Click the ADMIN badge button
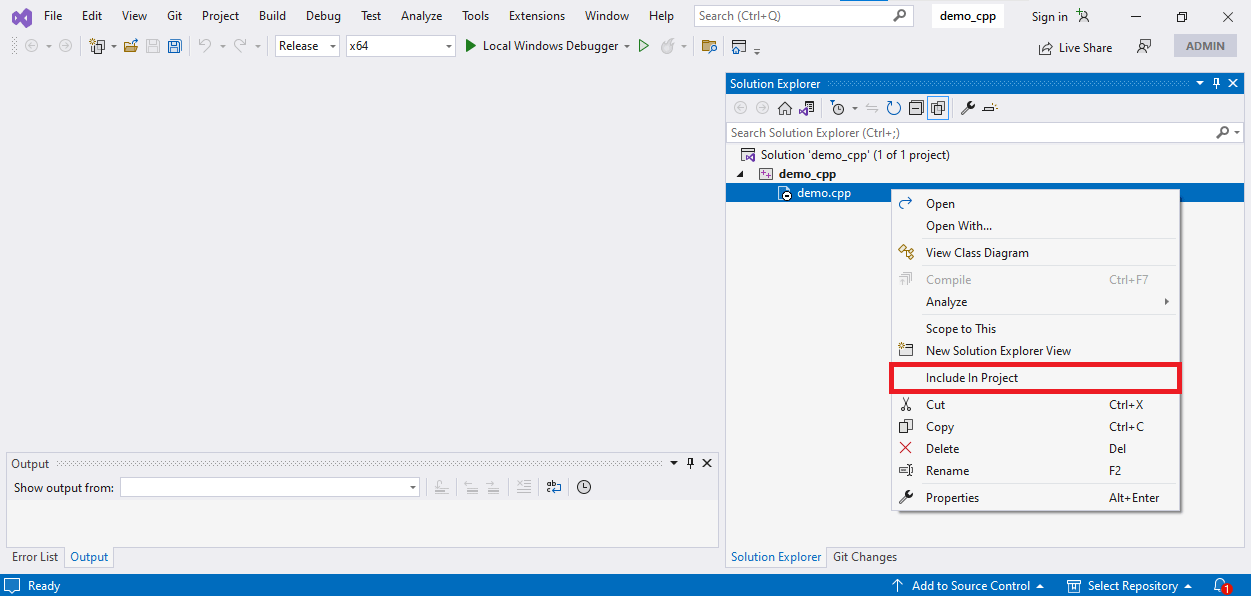This screenshot has width=1251, height=596. click(x=1205, y=46)
